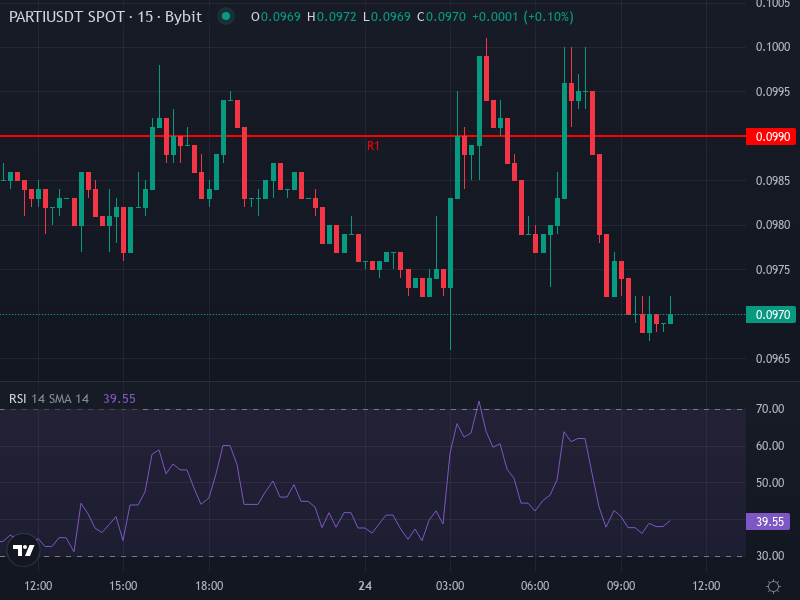This screenshot has height=600, width=800.
Task: Click the green 0.0970 current price label
Action: point(771,315)
